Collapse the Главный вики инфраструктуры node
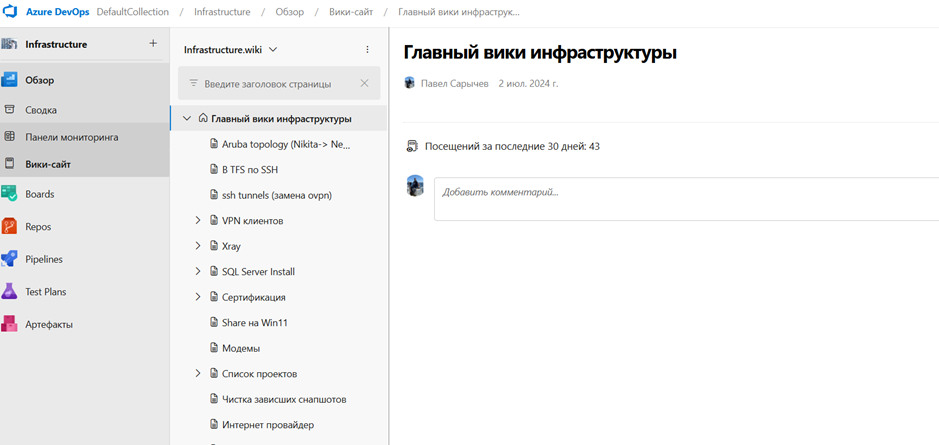This screenshot has height=445, width=939. [187, 119]
